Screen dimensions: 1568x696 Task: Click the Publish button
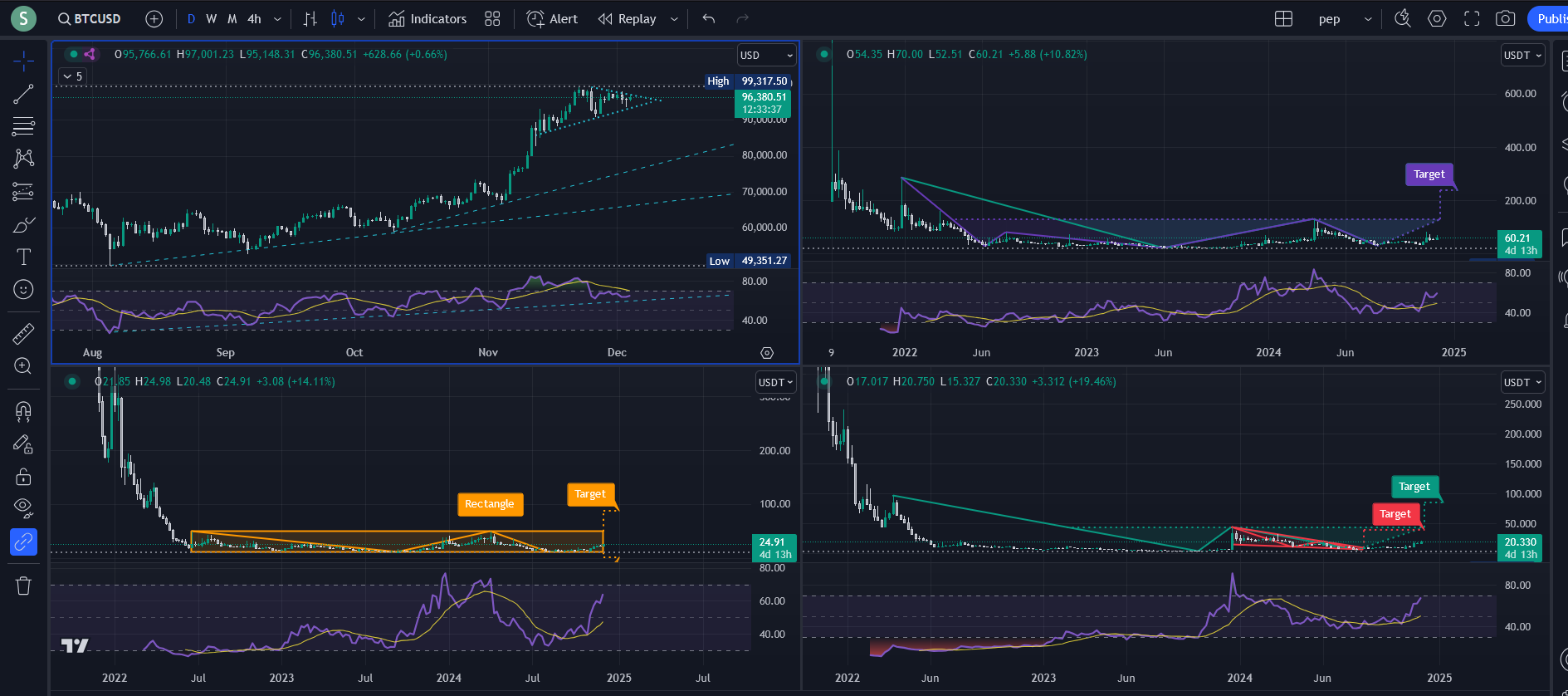[1549, 18]
